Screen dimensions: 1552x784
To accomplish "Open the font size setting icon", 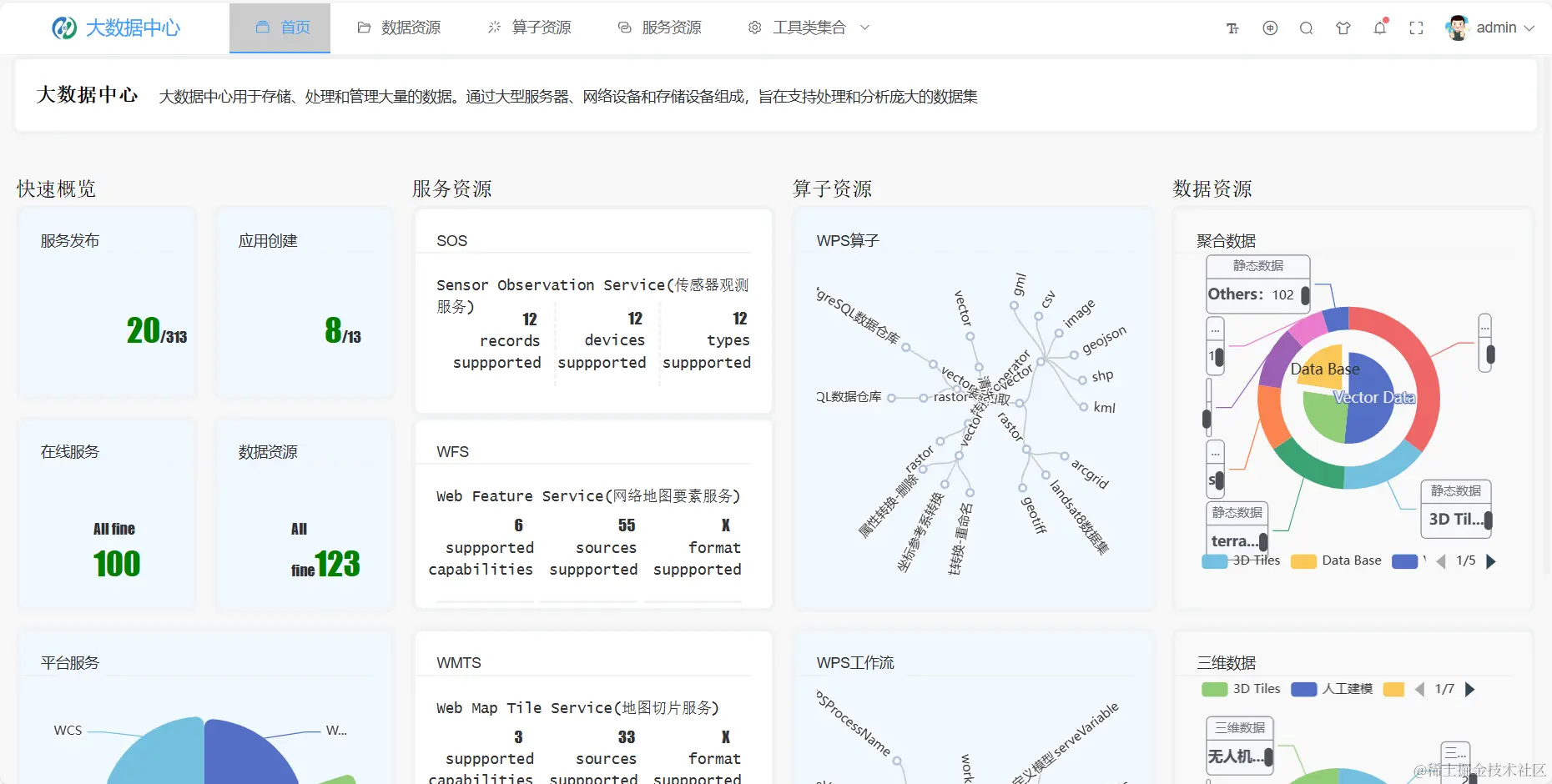I will (x=1232, y=28).
